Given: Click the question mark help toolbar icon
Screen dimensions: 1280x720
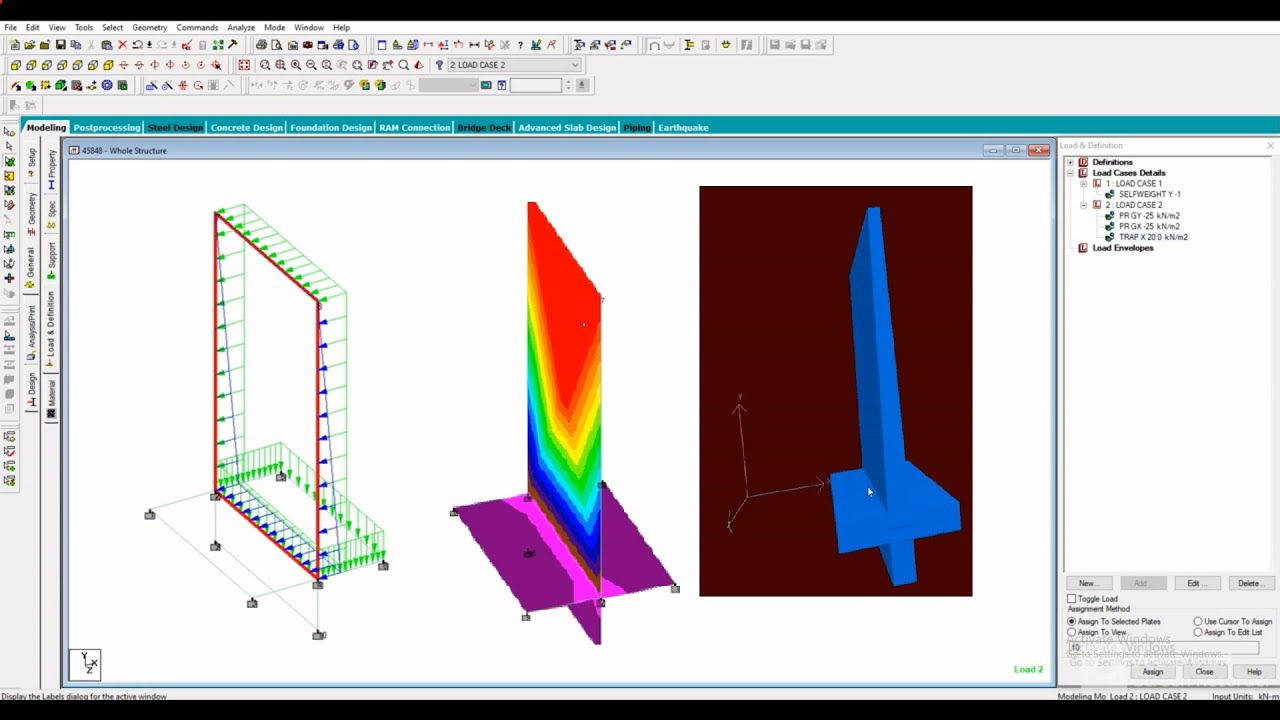Looking at the screenshot, I should tap(520, 45).
